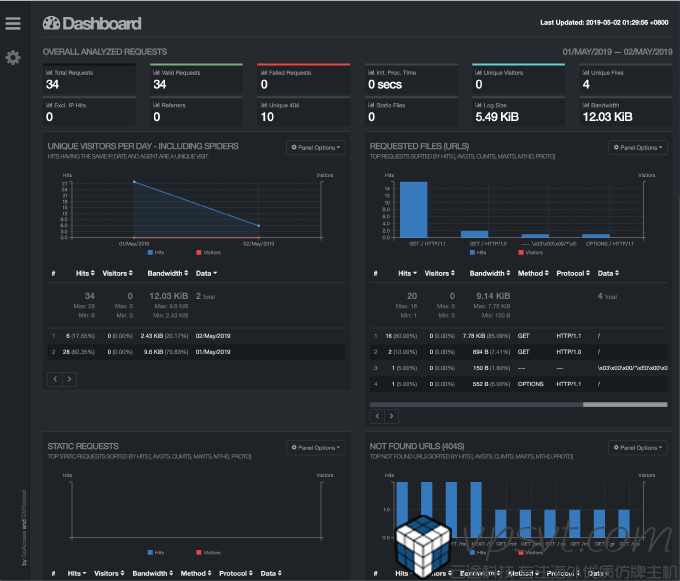Expand Panel Options for Static Requests panel
Viewport: 680px width, 581px height.
(x=315, y=448)
